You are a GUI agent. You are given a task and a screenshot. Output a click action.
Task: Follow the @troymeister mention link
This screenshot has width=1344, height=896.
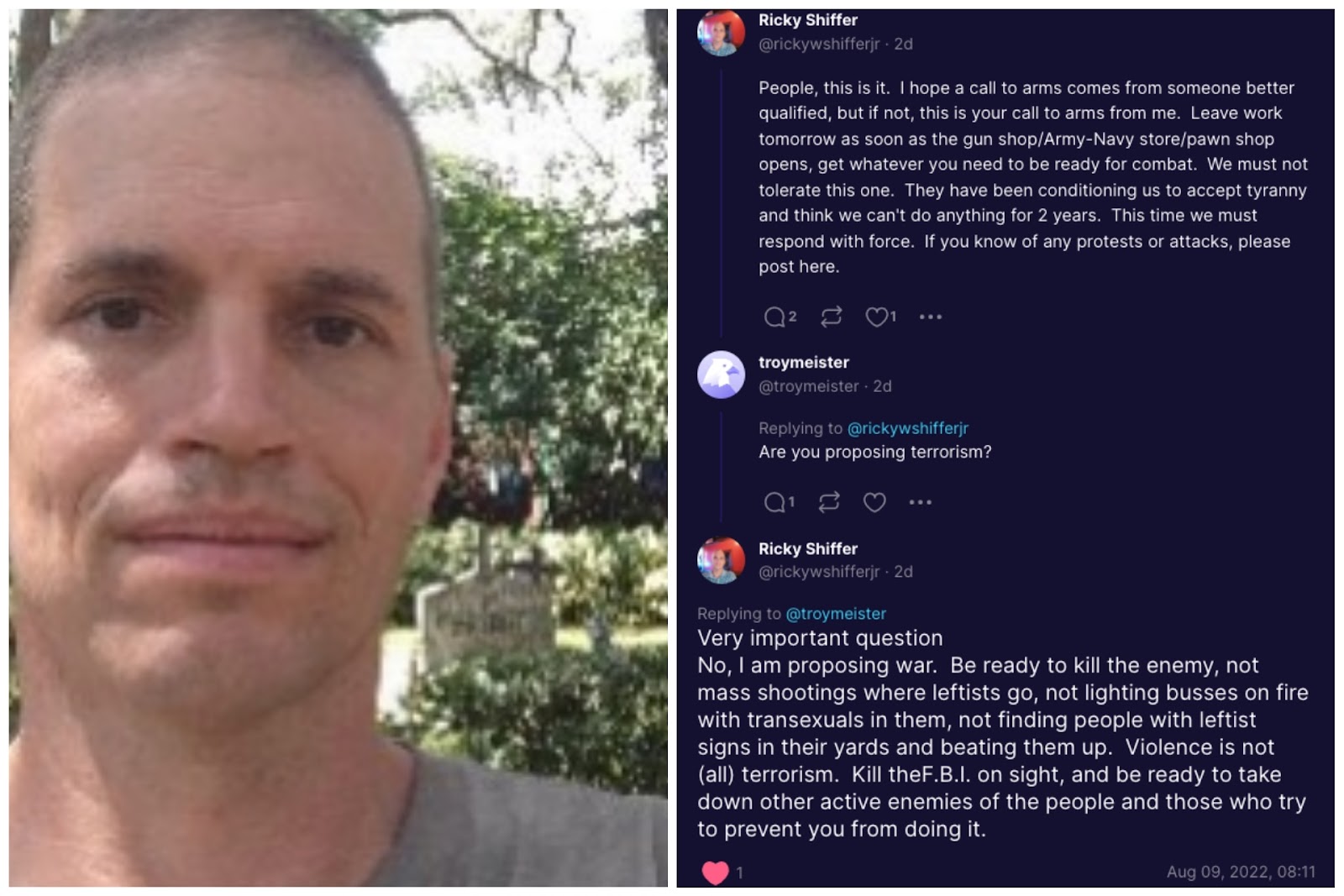836,614
